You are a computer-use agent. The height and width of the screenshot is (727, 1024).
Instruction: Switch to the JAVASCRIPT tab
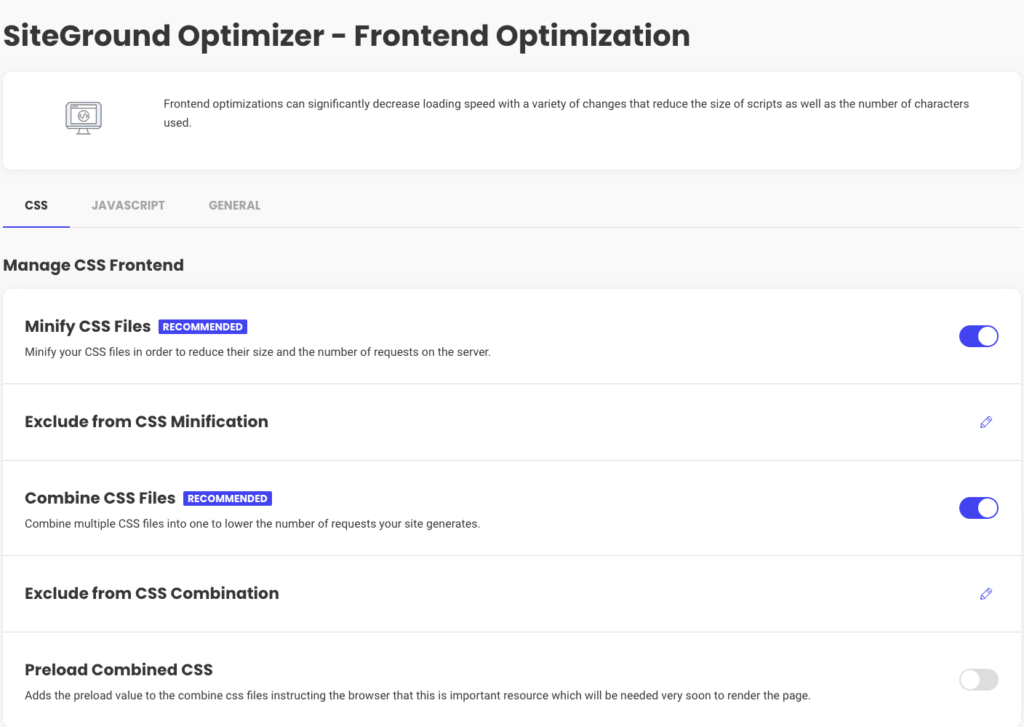(128, 205)
